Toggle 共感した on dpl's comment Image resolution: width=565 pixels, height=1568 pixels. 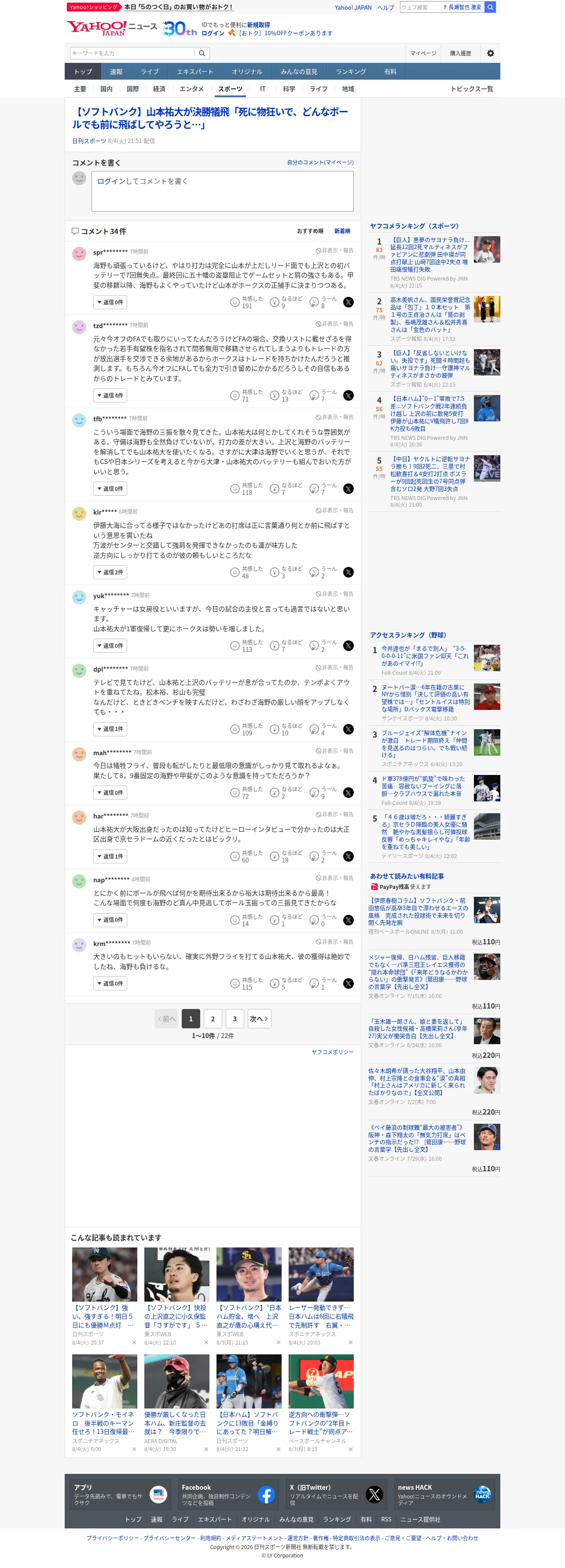246,729
